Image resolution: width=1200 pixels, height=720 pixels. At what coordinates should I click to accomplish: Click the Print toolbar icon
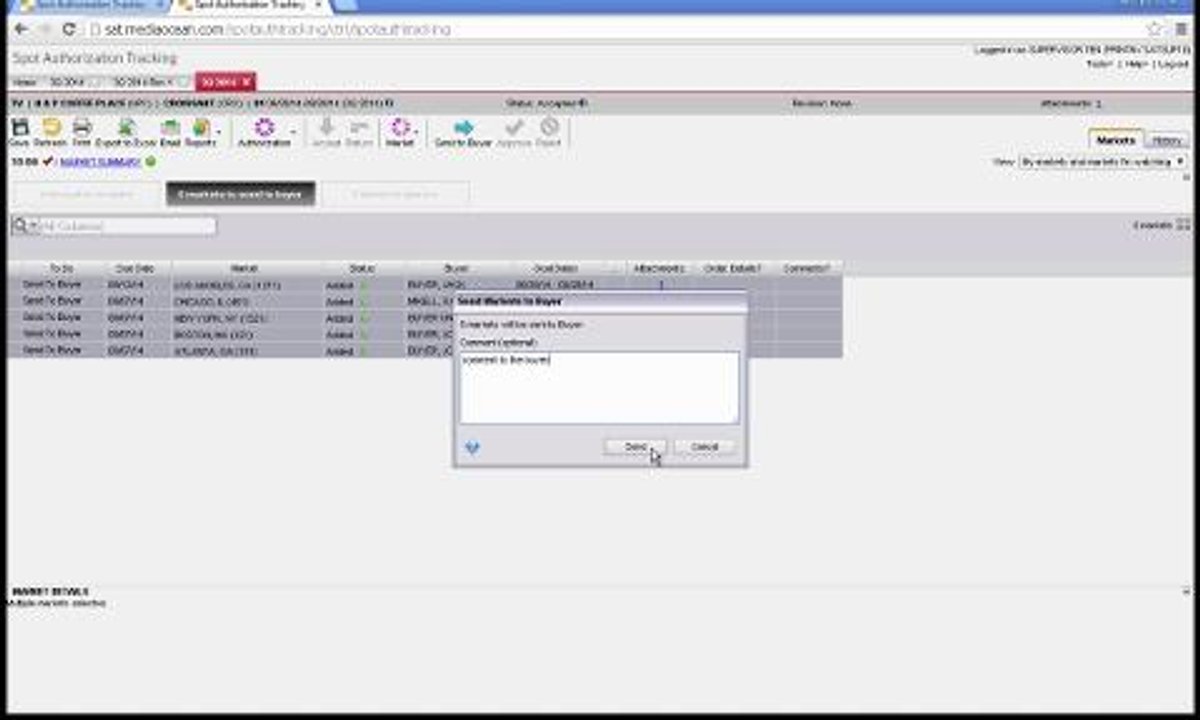(82, 127)
